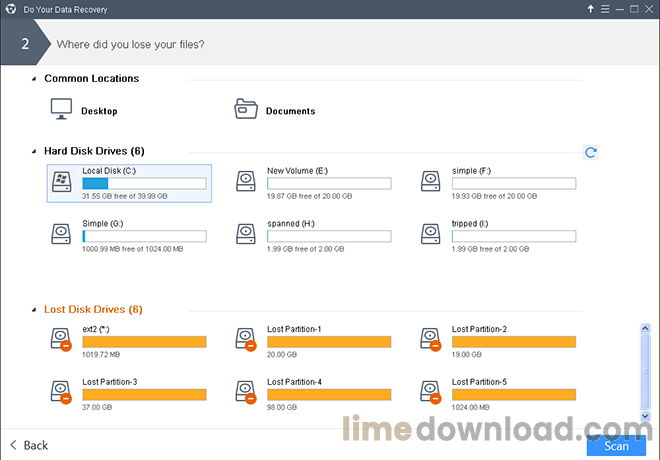Image resolution: width=660 pixels, height=460 pixels.
Task: Select the Desktop common location
Action: point(84,110)
